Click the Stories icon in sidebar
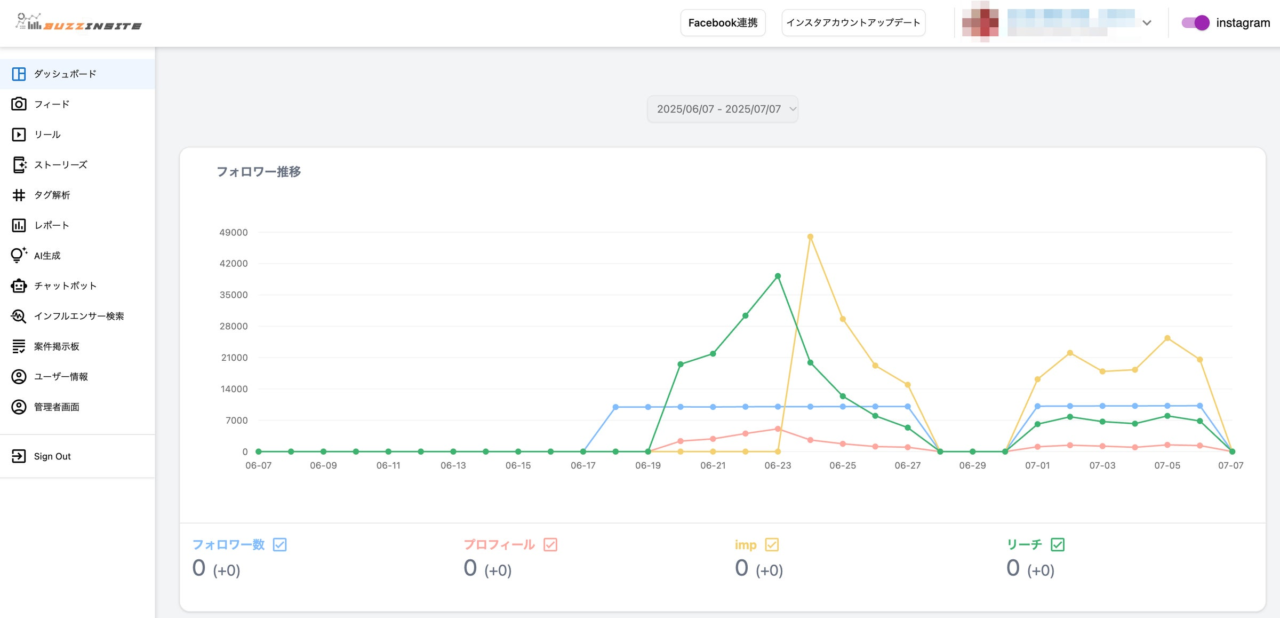 18,165
